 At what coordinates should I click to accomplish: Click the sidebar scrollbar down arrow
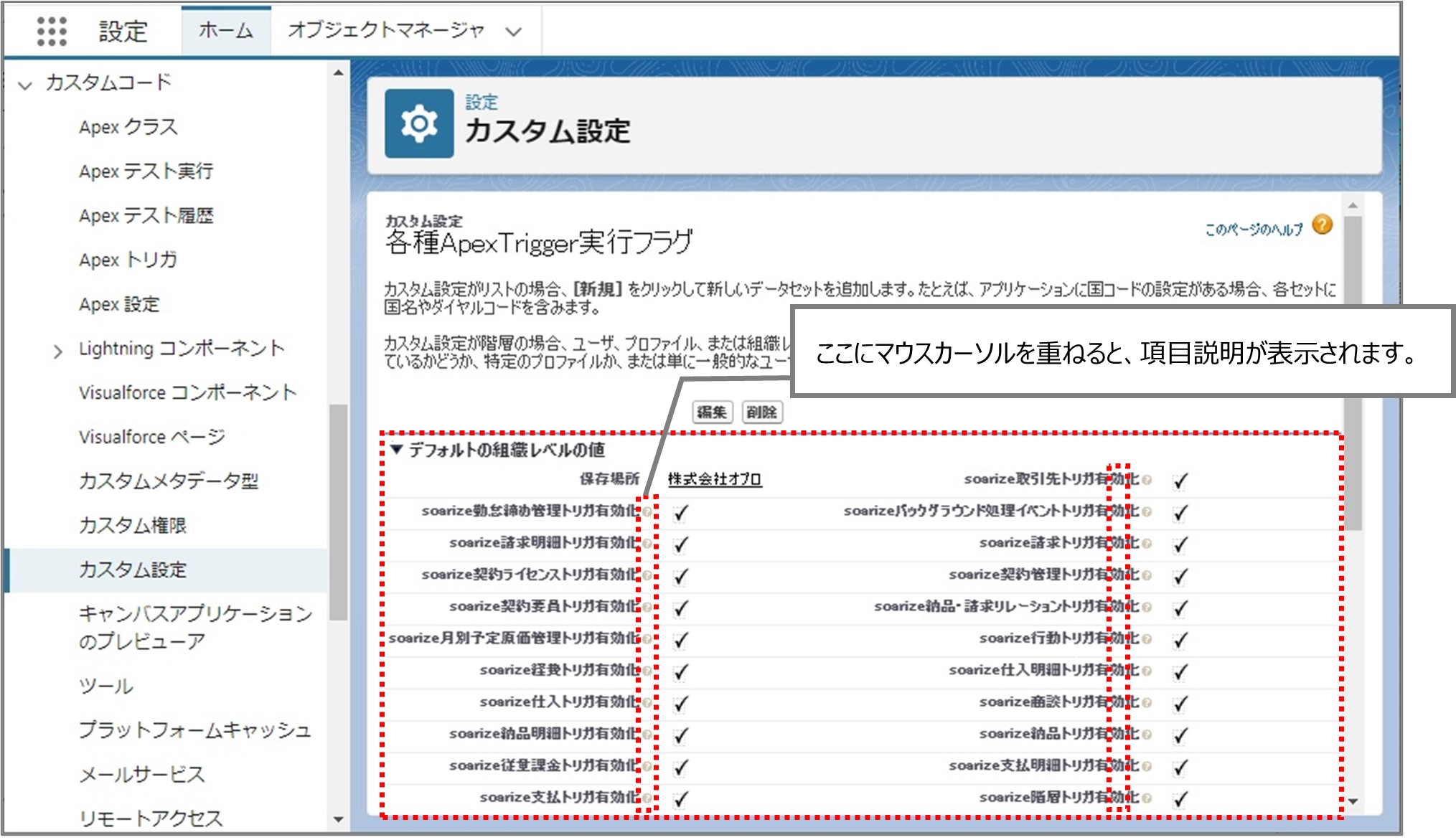tap(338, 818)
